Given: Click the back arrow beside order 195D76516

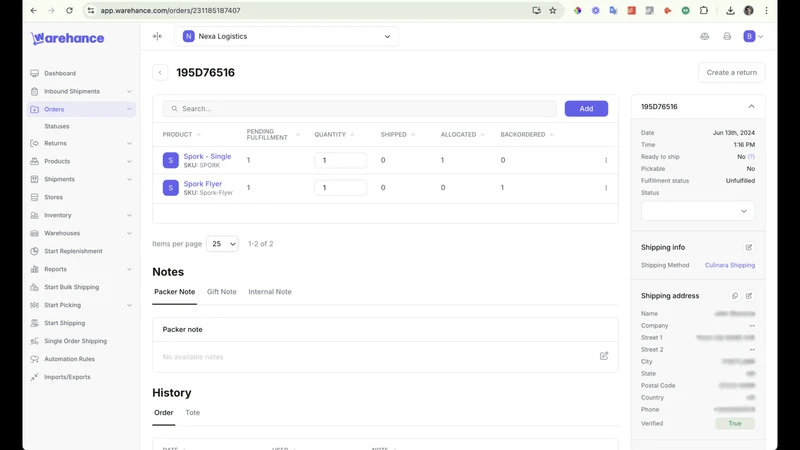Looking at the screenshot, I should tap(160, 72).
